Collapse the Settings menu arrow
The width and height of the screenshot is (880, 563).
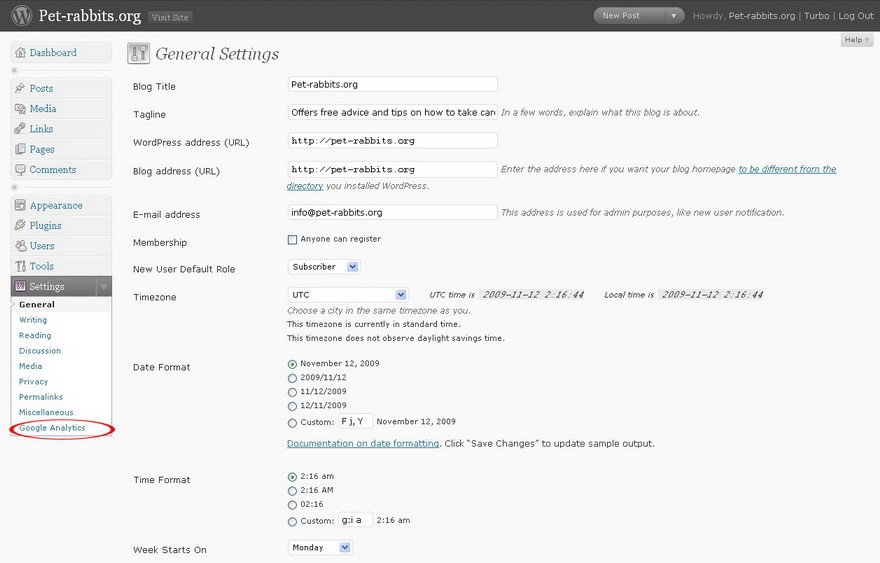coord(104,286)
